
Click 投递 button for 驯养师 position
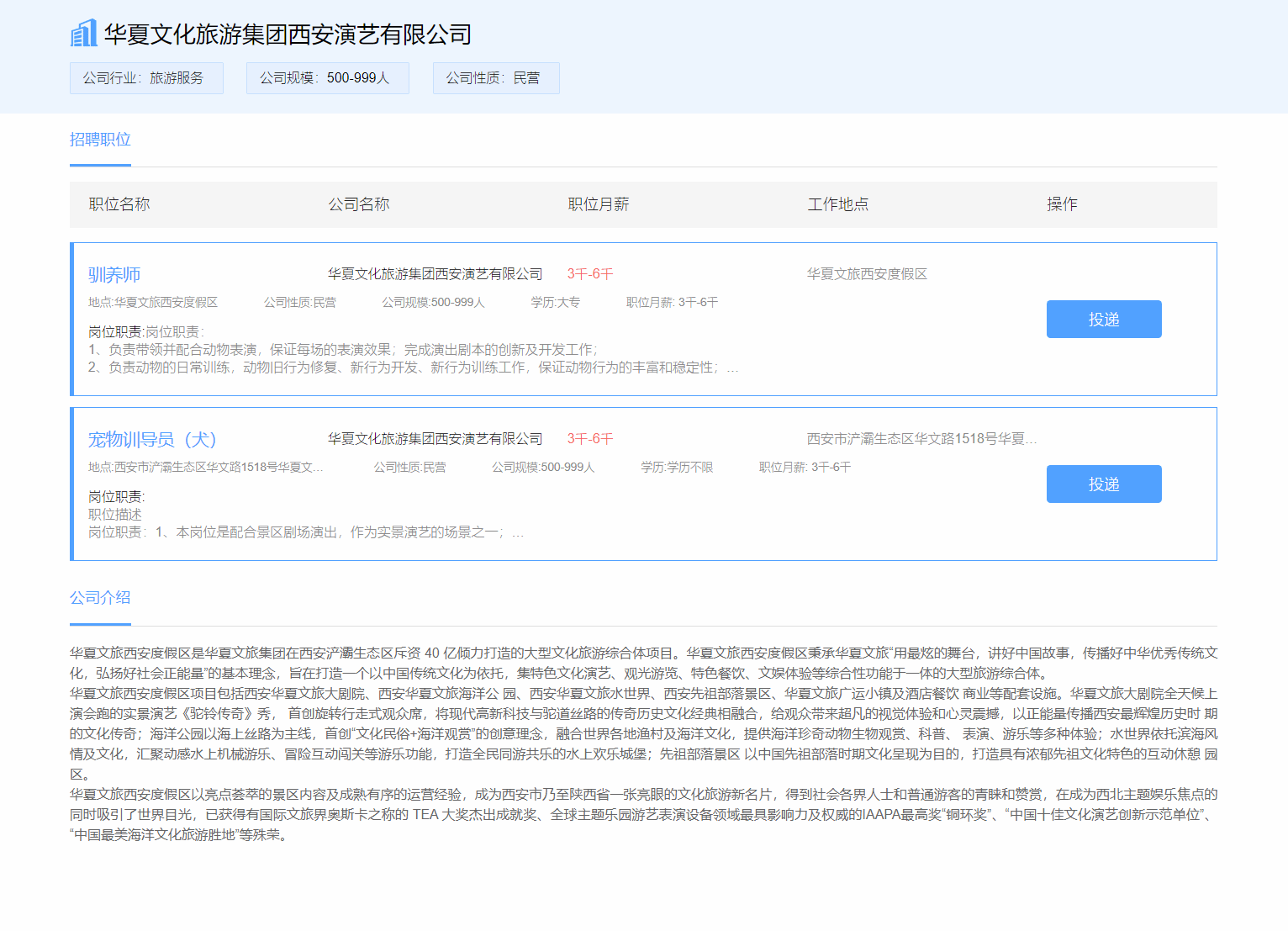click(1103, 320)
